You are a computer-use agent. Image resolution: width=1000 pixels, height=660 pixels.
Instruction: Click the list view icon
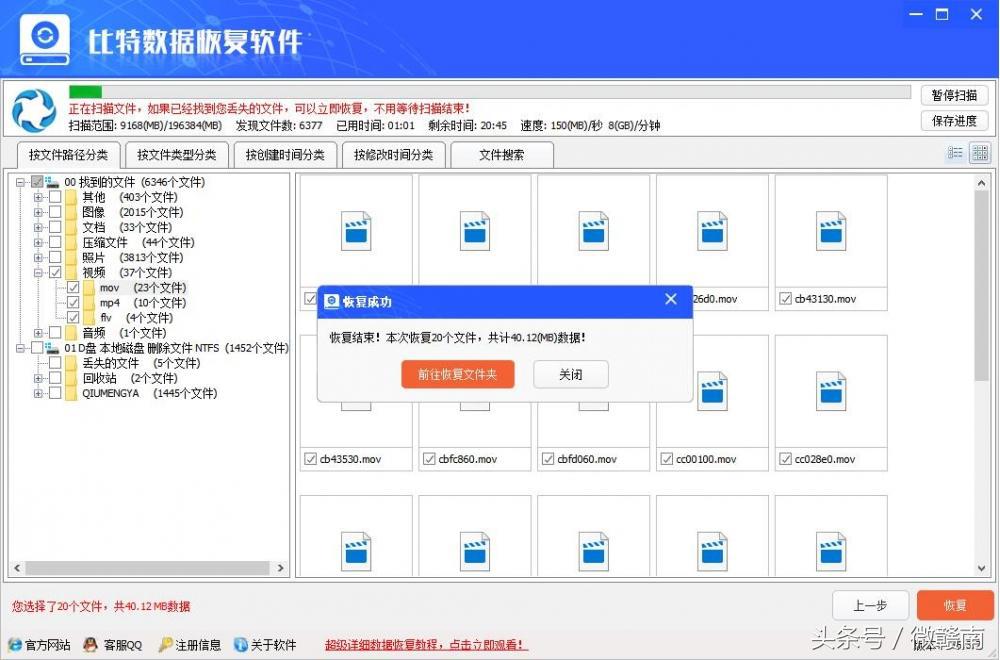(956, 152)
